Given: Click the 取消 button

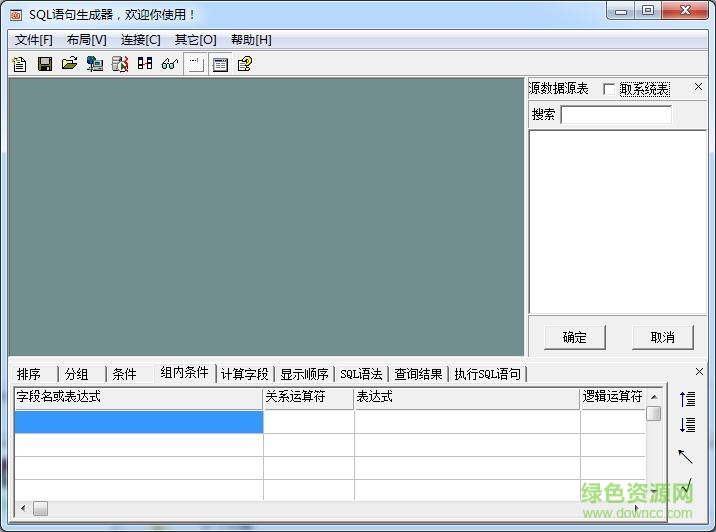Looking at the screenshot, I should click(x=663, y=337).
